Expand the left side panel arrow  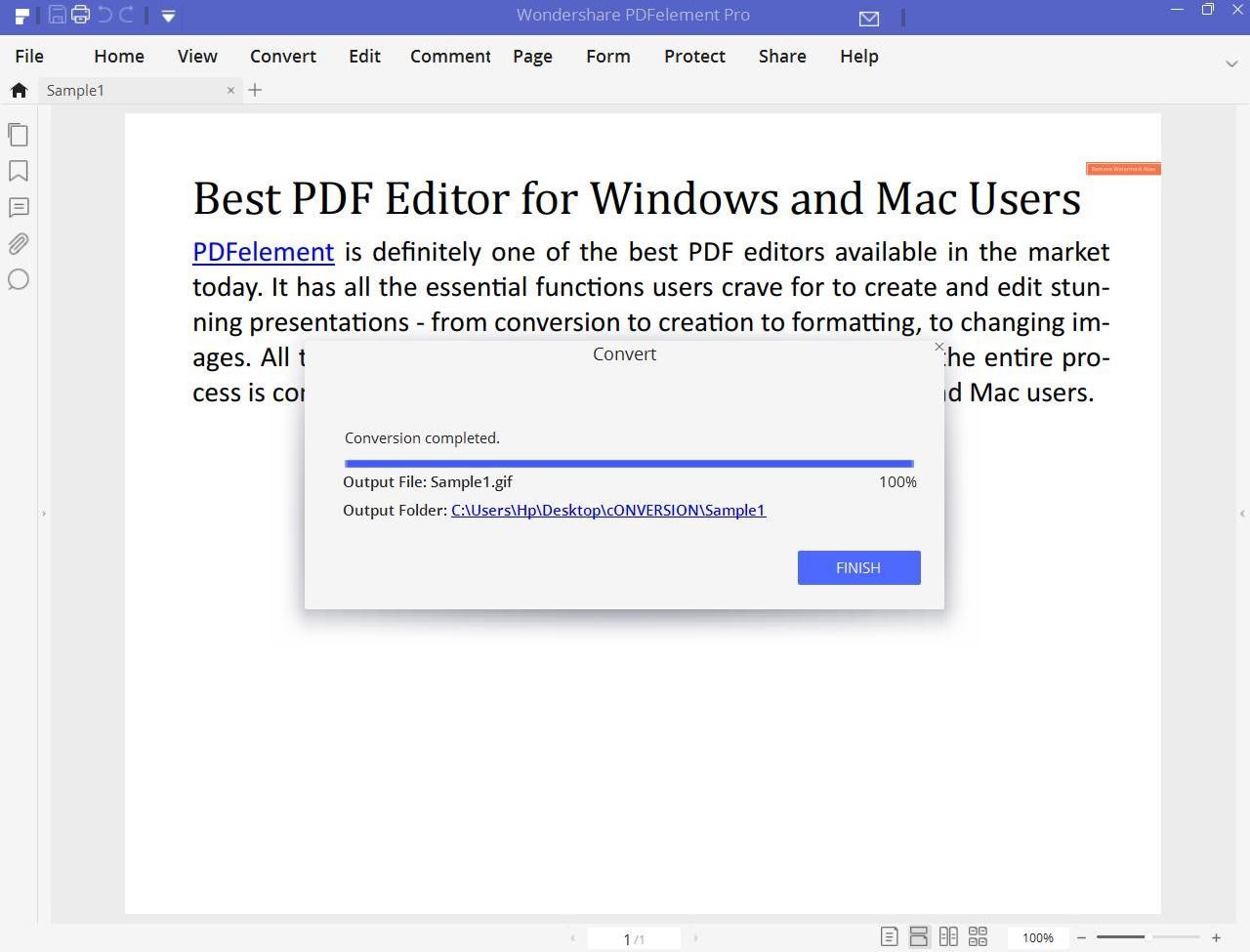point(43,513)
